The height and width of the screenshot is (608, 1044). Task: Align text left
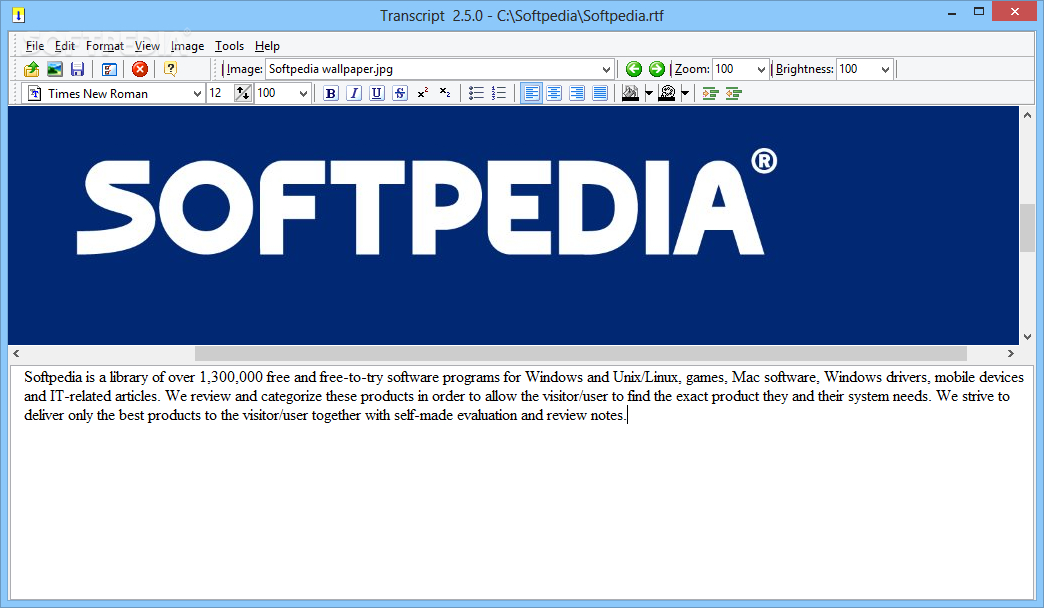click(x=531, y=93)
